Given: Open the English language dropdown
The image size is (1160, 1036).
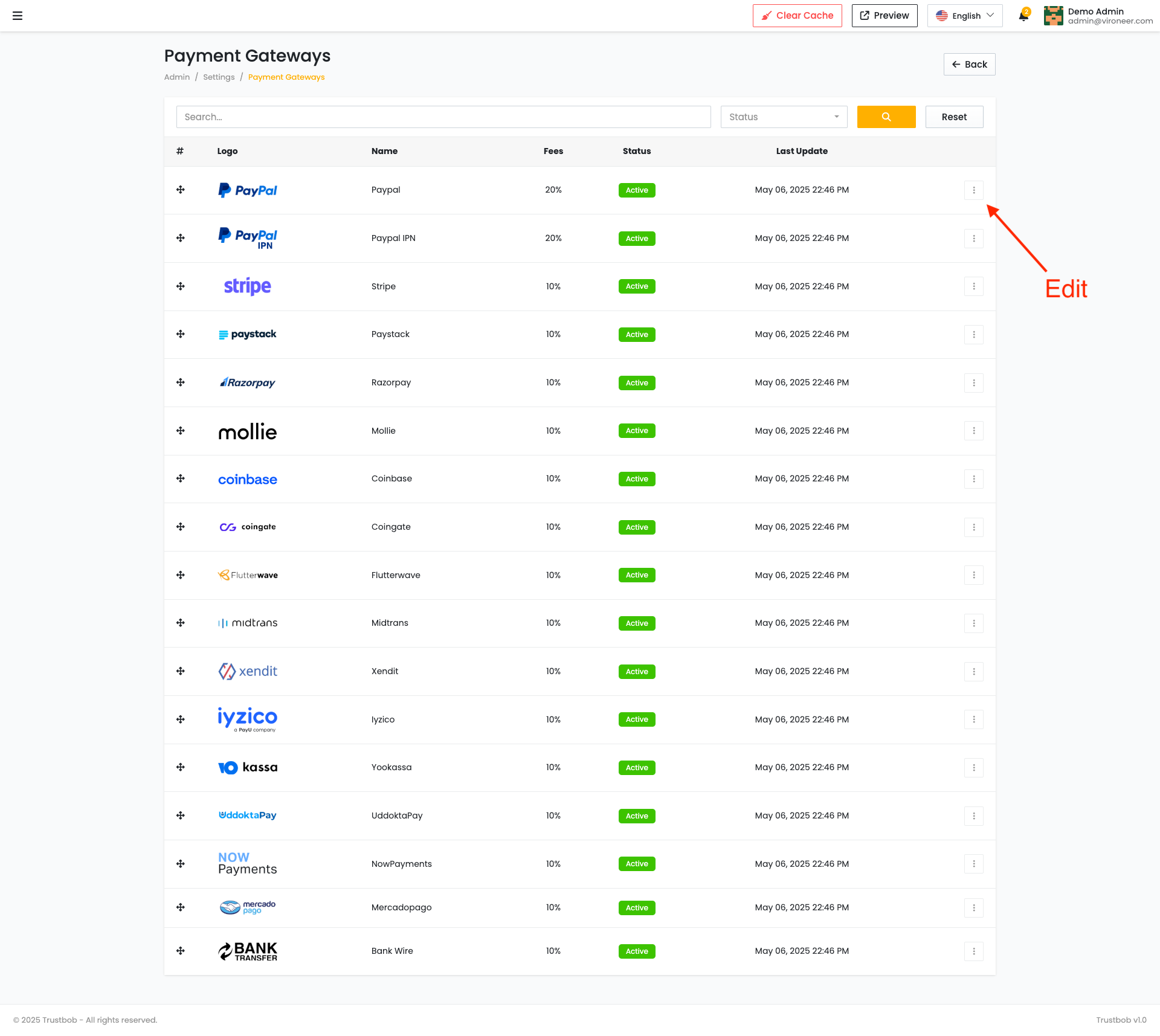Looking at the screenshot, I should click(965, 16).
